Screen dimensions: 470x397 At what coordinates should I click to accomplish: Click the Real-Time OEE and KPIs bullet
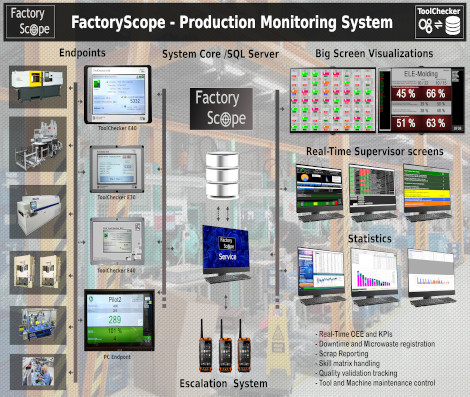tap(354, 334)
